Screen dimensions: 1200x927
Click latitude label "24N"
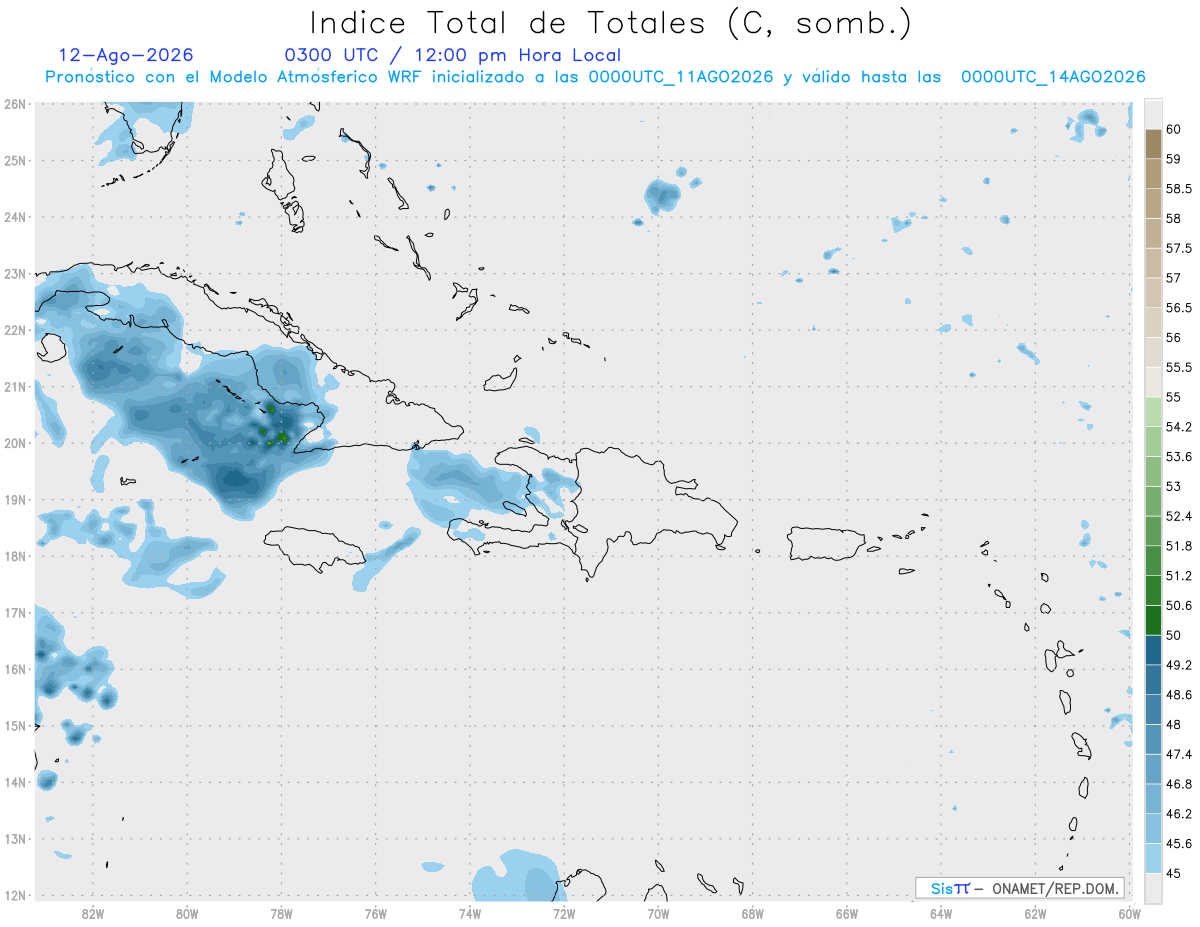[15, 217]
